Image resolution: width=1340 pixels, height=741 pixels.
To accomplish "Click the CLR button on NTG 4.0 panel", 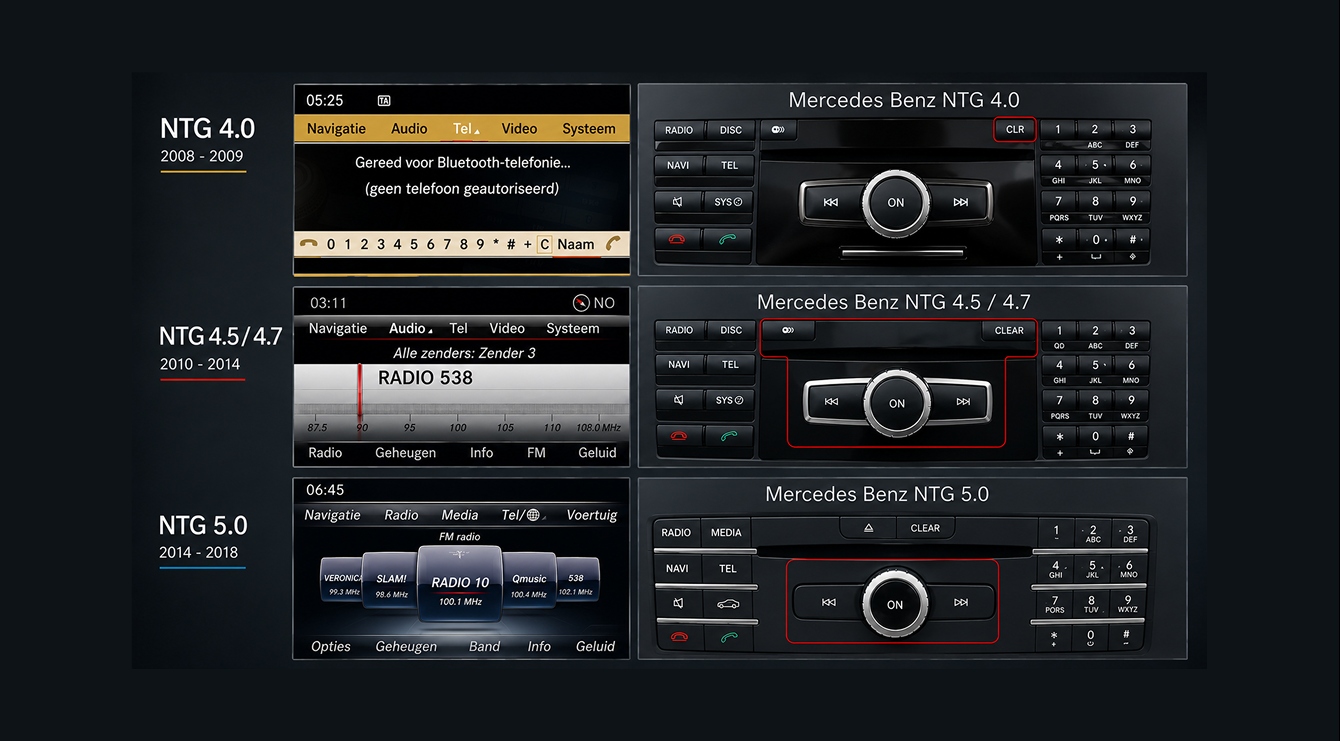I will click(1015, 130).
